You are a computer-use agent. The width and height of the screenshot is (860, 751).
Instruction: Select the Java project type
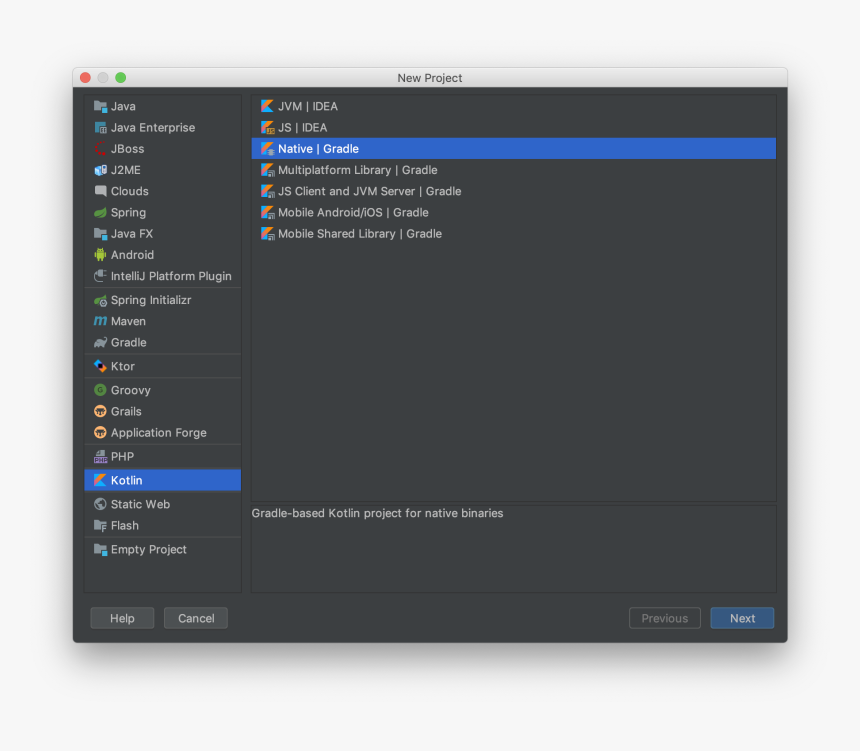163,106
